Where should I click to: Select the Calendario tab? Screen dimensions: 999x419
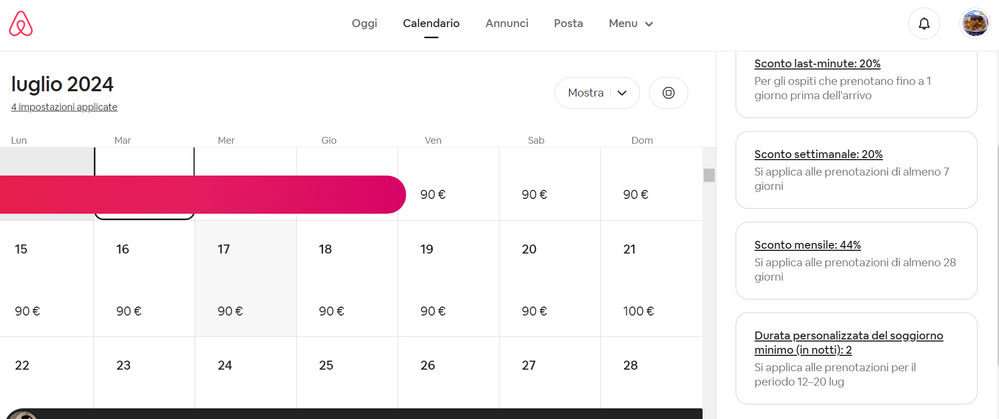431,23
